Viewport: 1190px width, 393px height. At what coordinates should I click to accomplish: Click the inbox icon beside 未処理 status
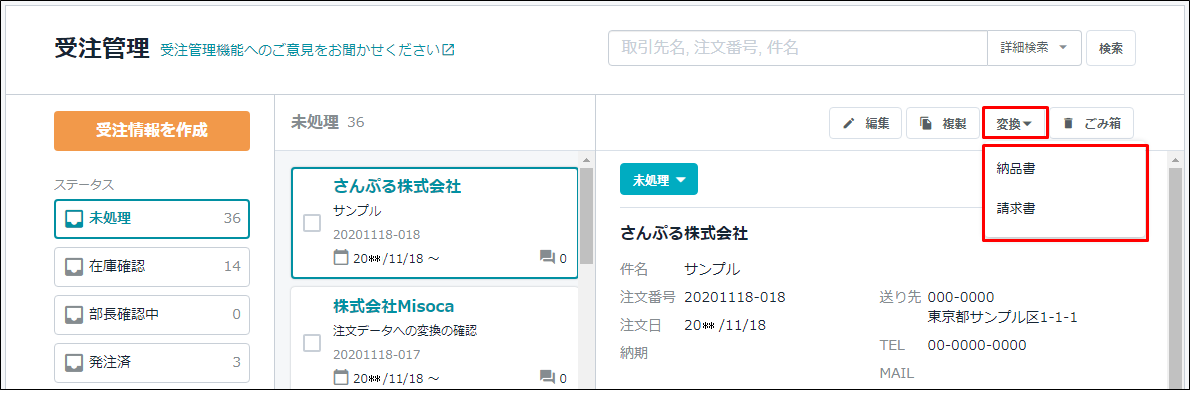click(x=74, y=219)
